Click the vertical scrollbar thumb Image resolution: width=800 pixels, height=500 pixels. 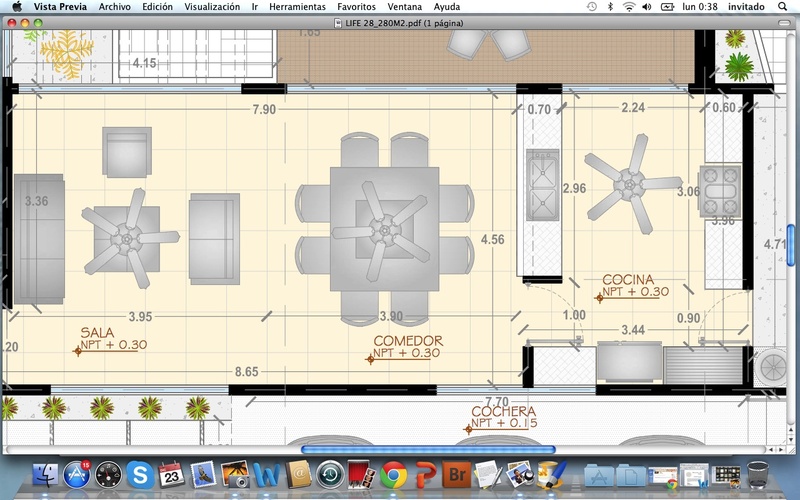coord(792,243)
